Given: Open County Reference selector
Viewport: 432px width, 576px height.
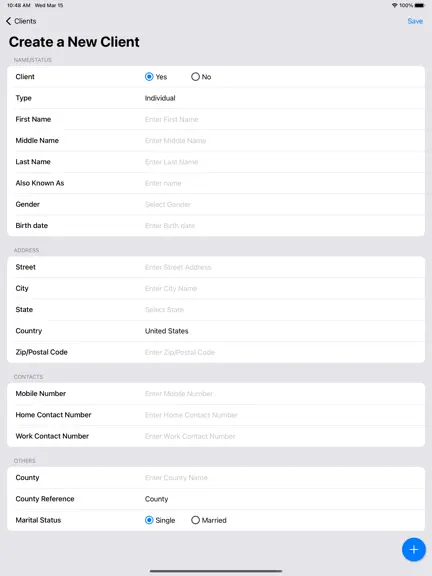Looking at the screenshot, I should click(x=216, y=499).
